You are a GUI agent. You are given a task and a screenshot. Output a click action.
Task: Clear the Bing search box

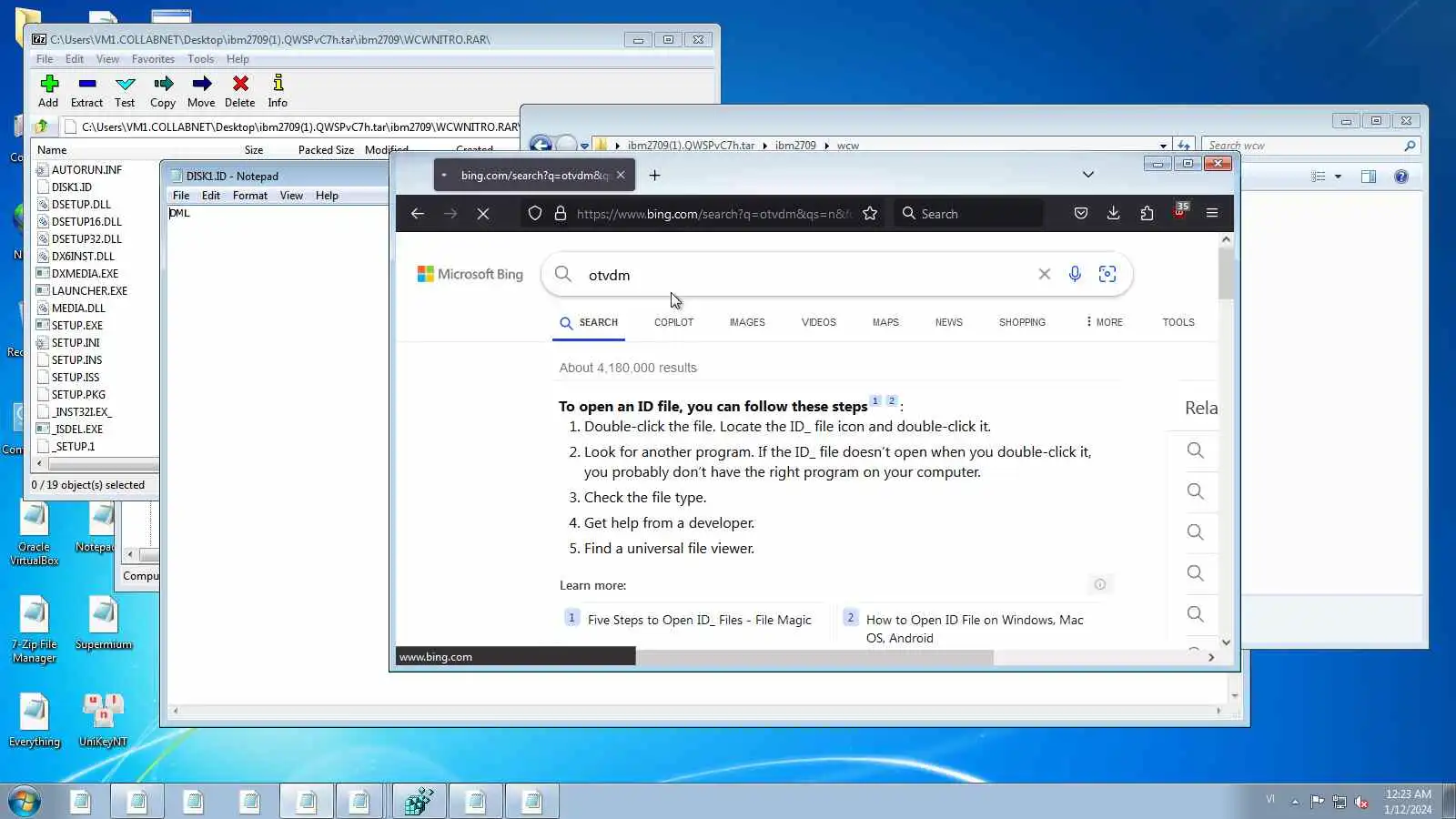point(1045,274)
